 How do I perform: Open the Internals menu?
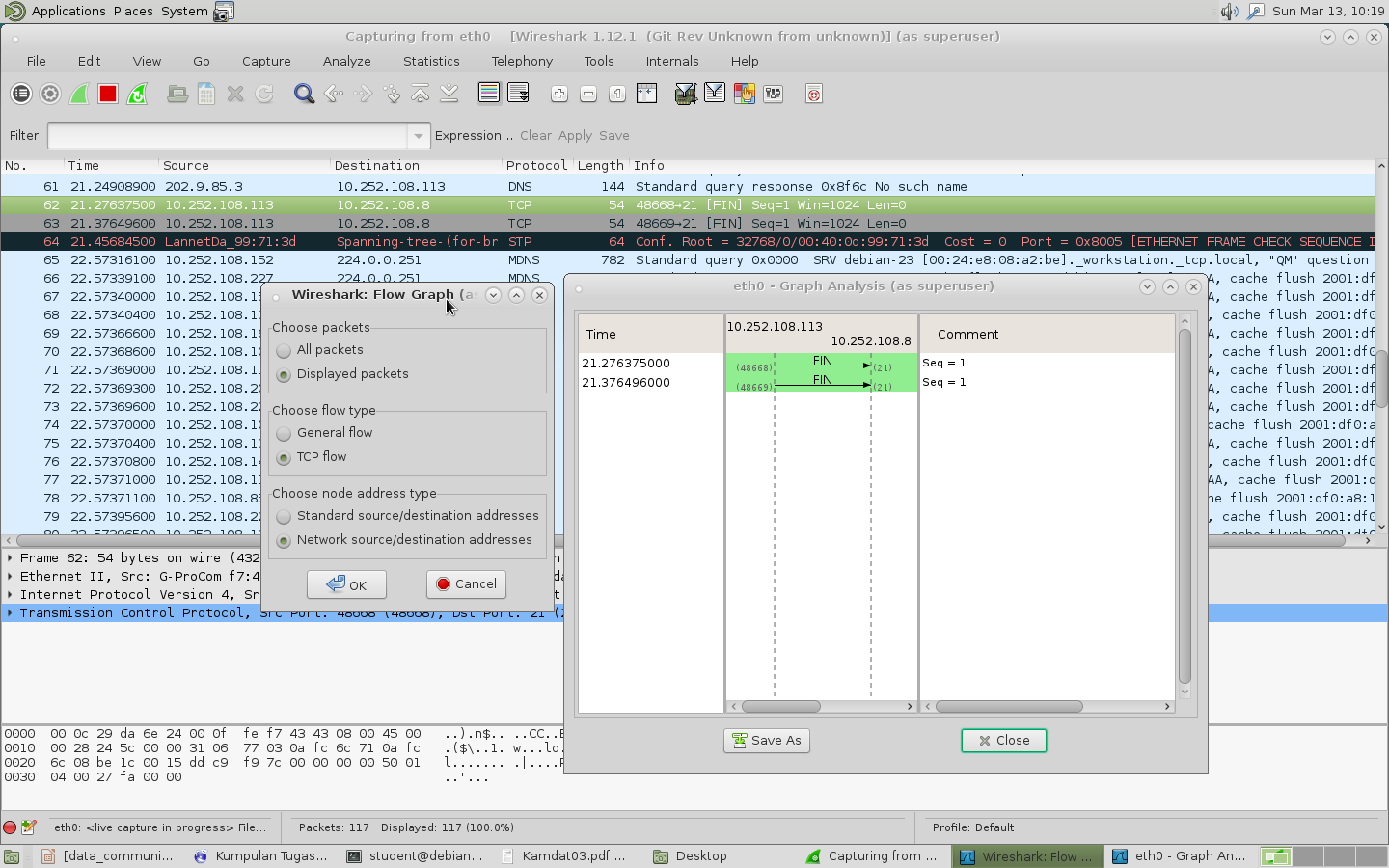(x=672, y=61)
